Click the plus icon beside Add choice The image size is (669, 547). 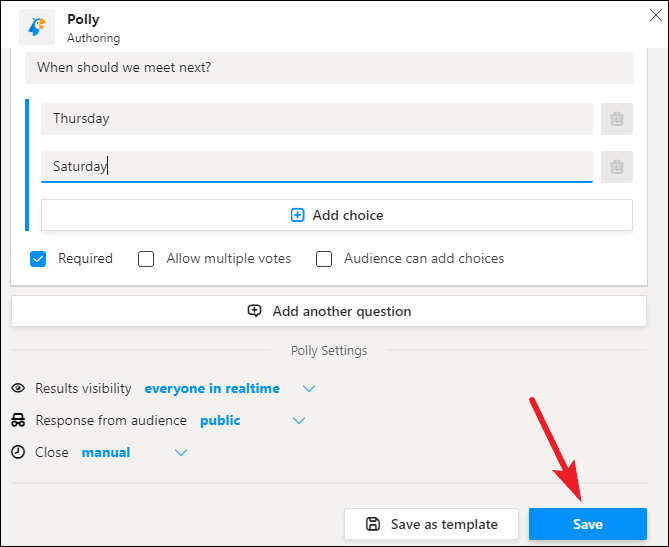[297, 215]
